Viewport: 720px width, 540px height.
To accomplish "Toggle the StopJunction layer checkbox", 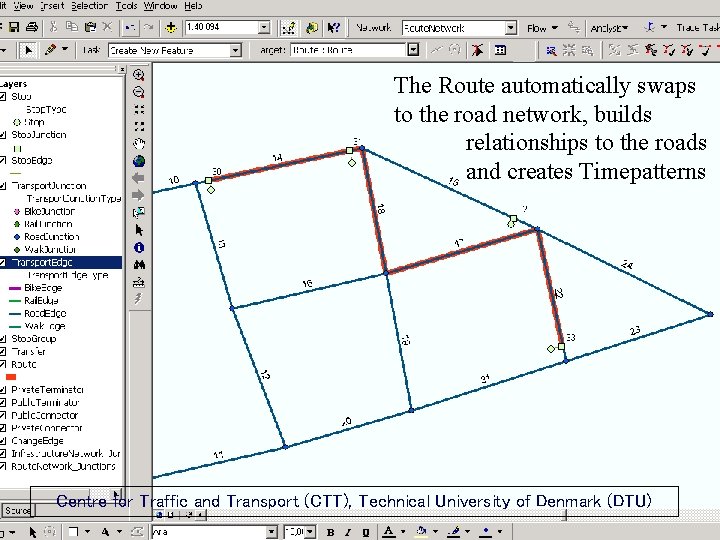I will pos(3,135).
